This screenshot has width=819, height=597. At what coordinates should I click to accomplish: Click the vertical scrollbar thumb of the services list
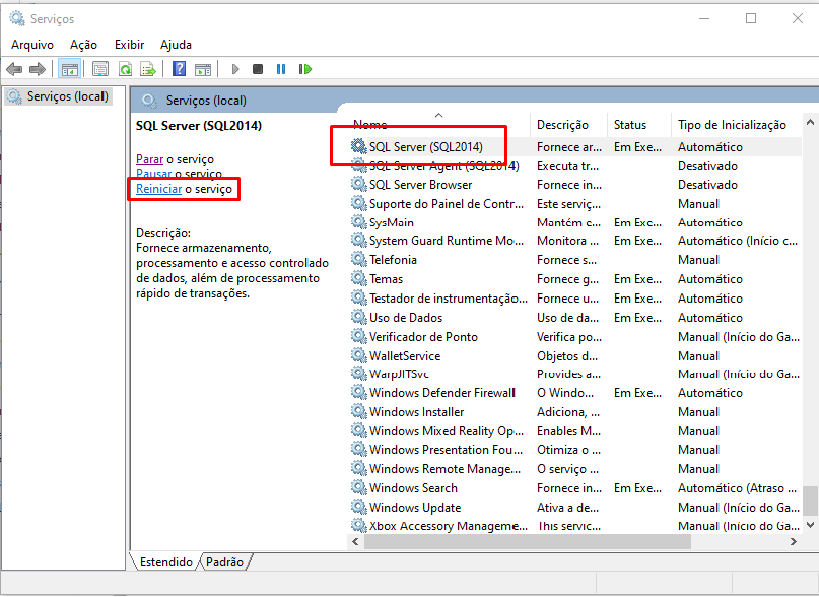[x=810, y=501]
